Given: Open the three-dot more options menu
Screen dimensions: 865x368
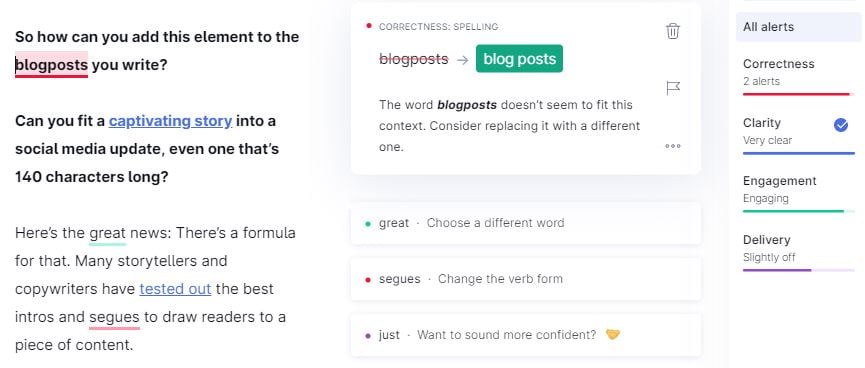Looking at the screenshot, I should (x=672, y=146).
